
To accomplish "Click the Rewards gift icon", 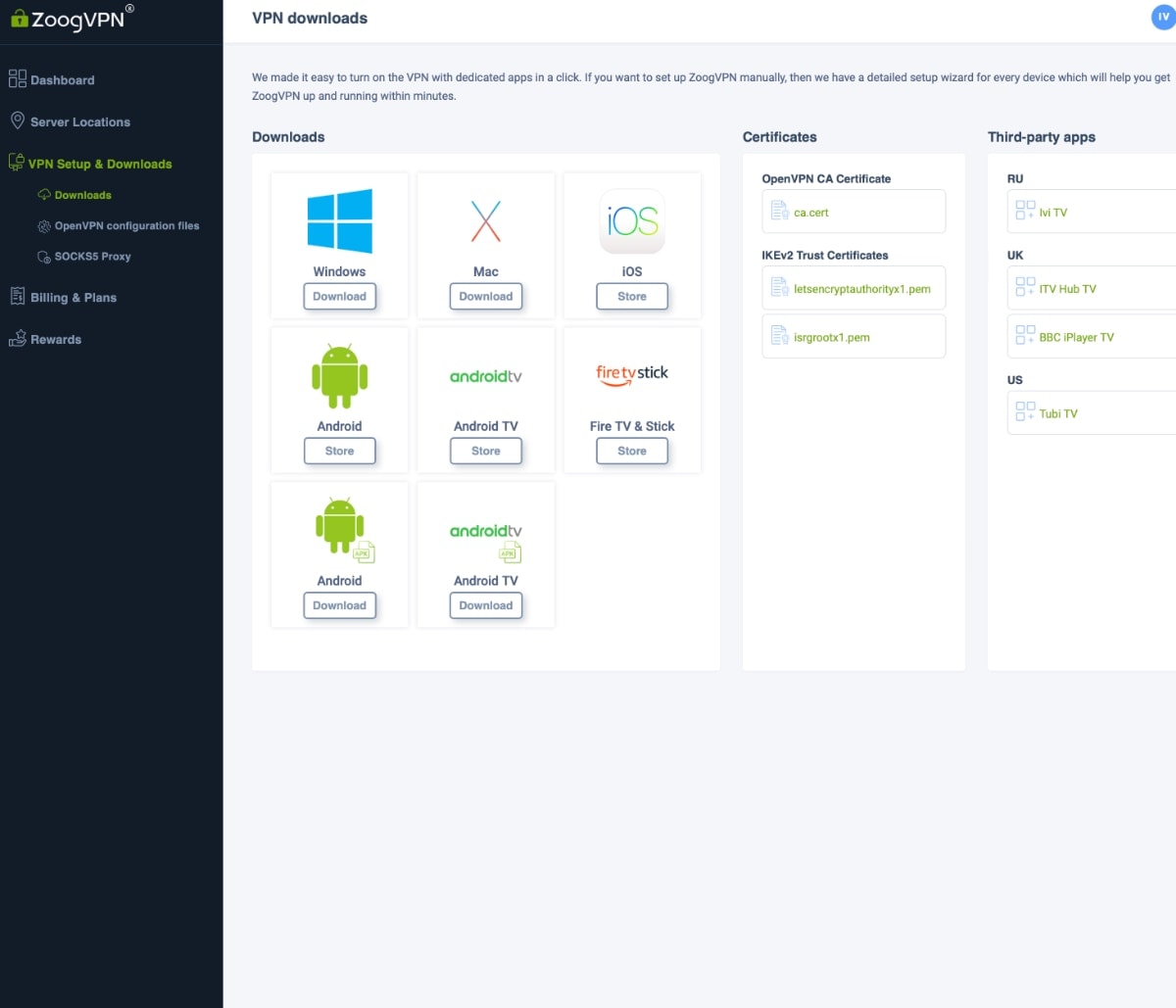I will 17,339.
